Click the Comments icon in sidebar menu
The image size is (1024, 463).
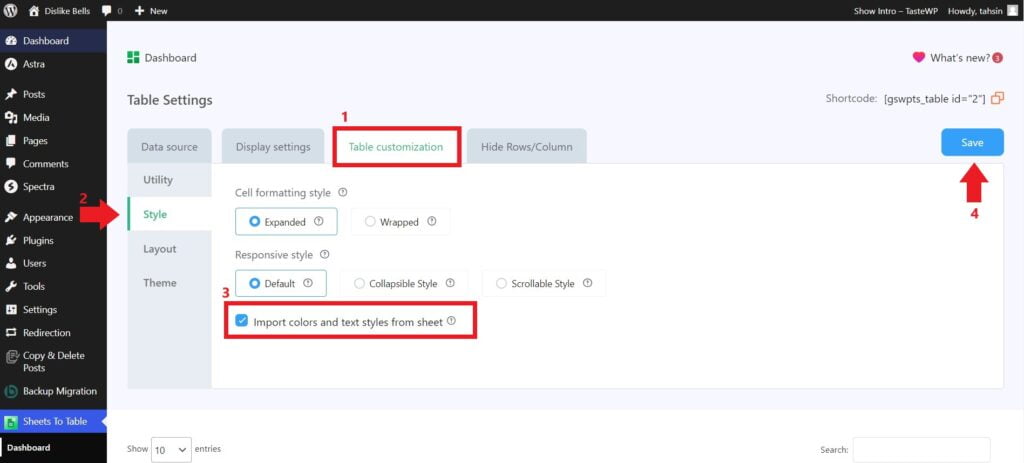pyautogui.click(x=10, y=164)
